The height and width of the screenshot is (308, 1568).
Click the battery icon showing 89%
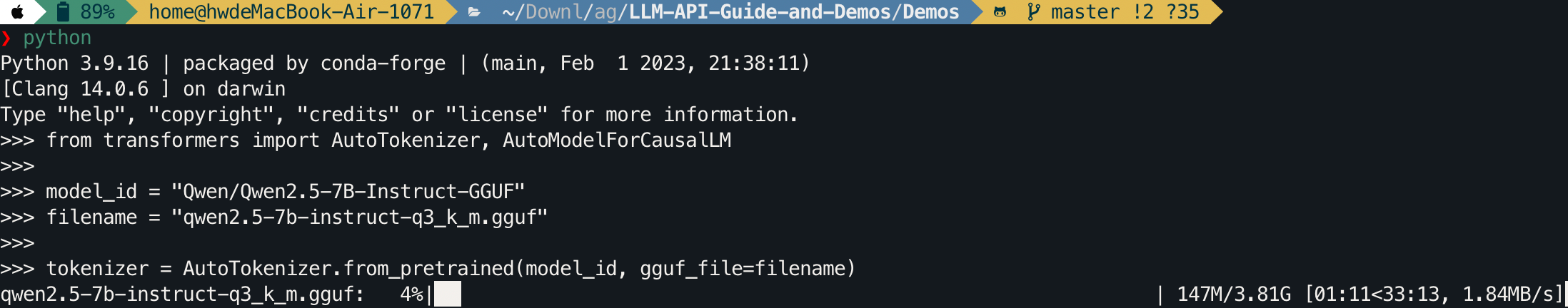[x=63, y=11]
